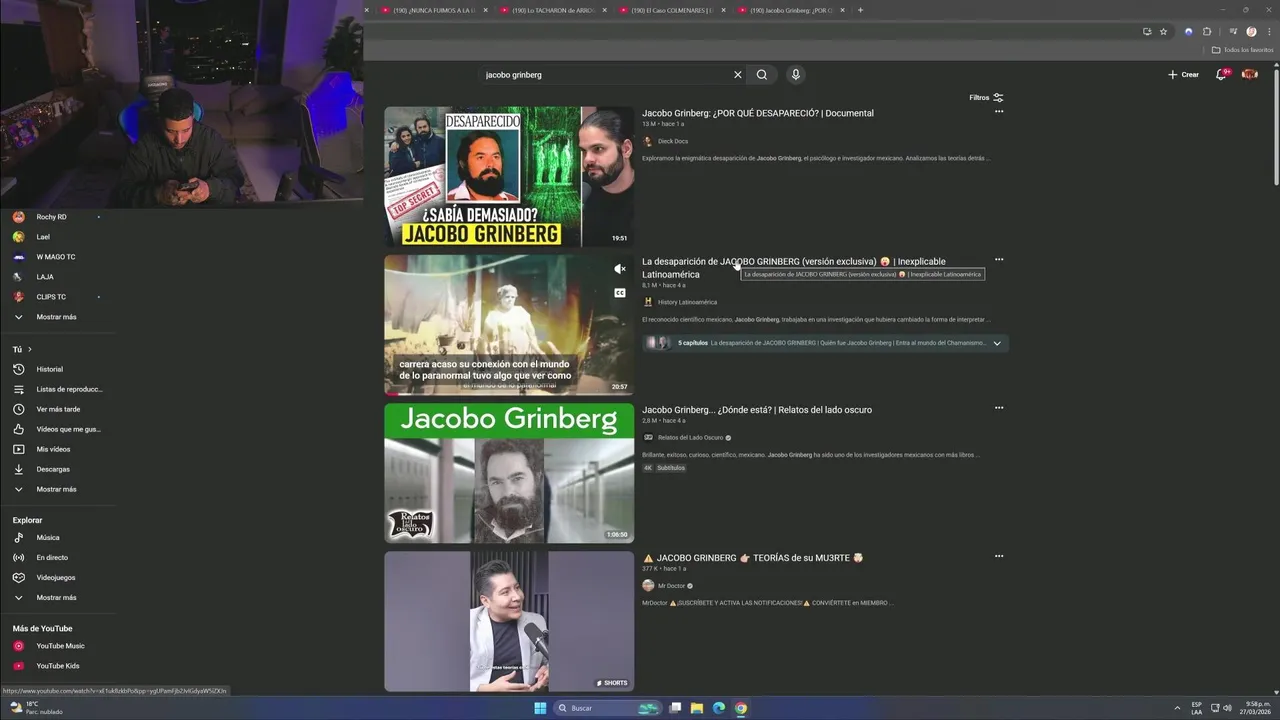Expand subscriptions with Mostrar más below CLIPS TC

[58, 317]
